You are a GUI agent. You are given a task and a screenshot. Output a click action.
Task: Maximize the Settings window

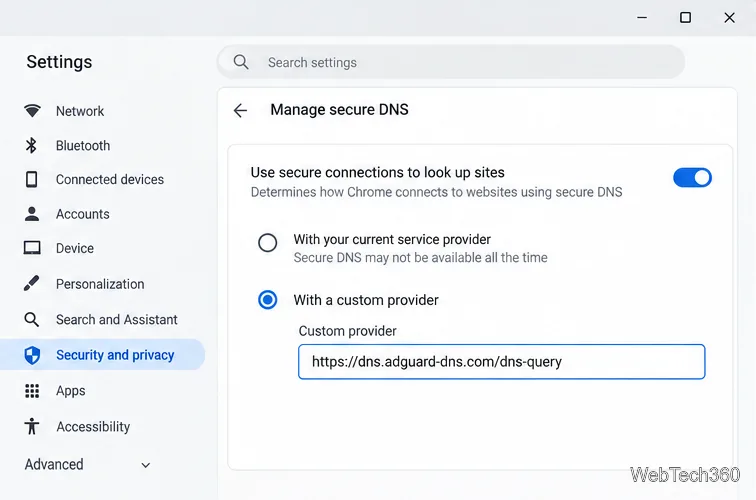coord(685,18)
